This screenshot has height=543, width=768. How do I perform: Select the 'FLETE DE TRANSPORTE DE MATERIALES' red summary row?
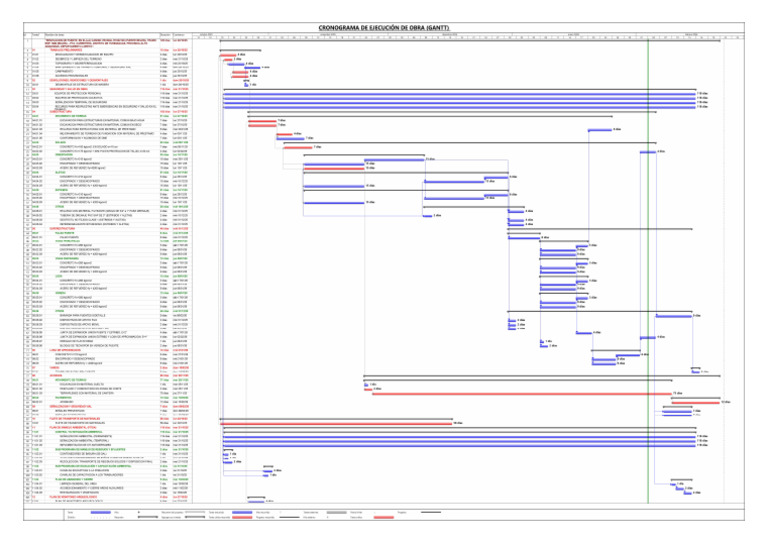click(108, 419)
